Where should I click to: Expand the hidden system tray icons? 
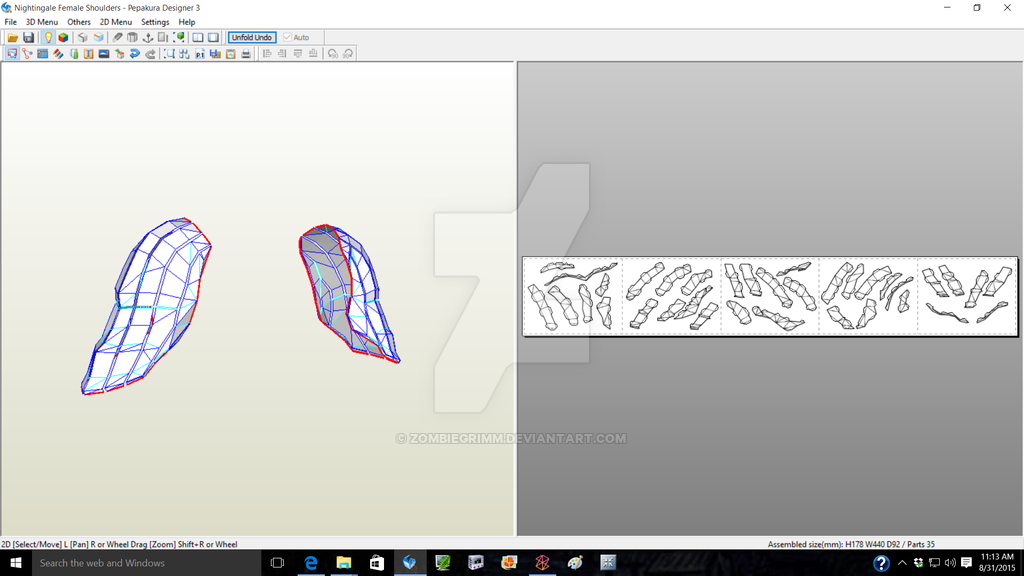(902, 563)
